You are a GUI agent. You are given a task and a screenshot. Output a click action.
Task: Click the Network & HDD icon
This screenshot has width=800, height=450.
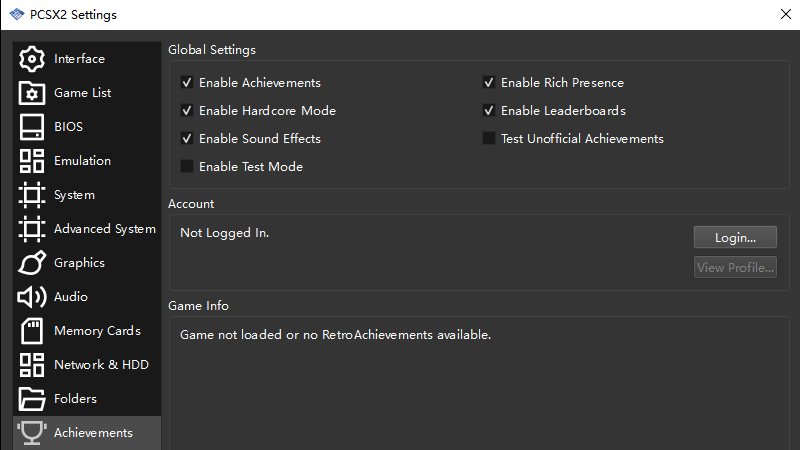(x=32, y=365)
